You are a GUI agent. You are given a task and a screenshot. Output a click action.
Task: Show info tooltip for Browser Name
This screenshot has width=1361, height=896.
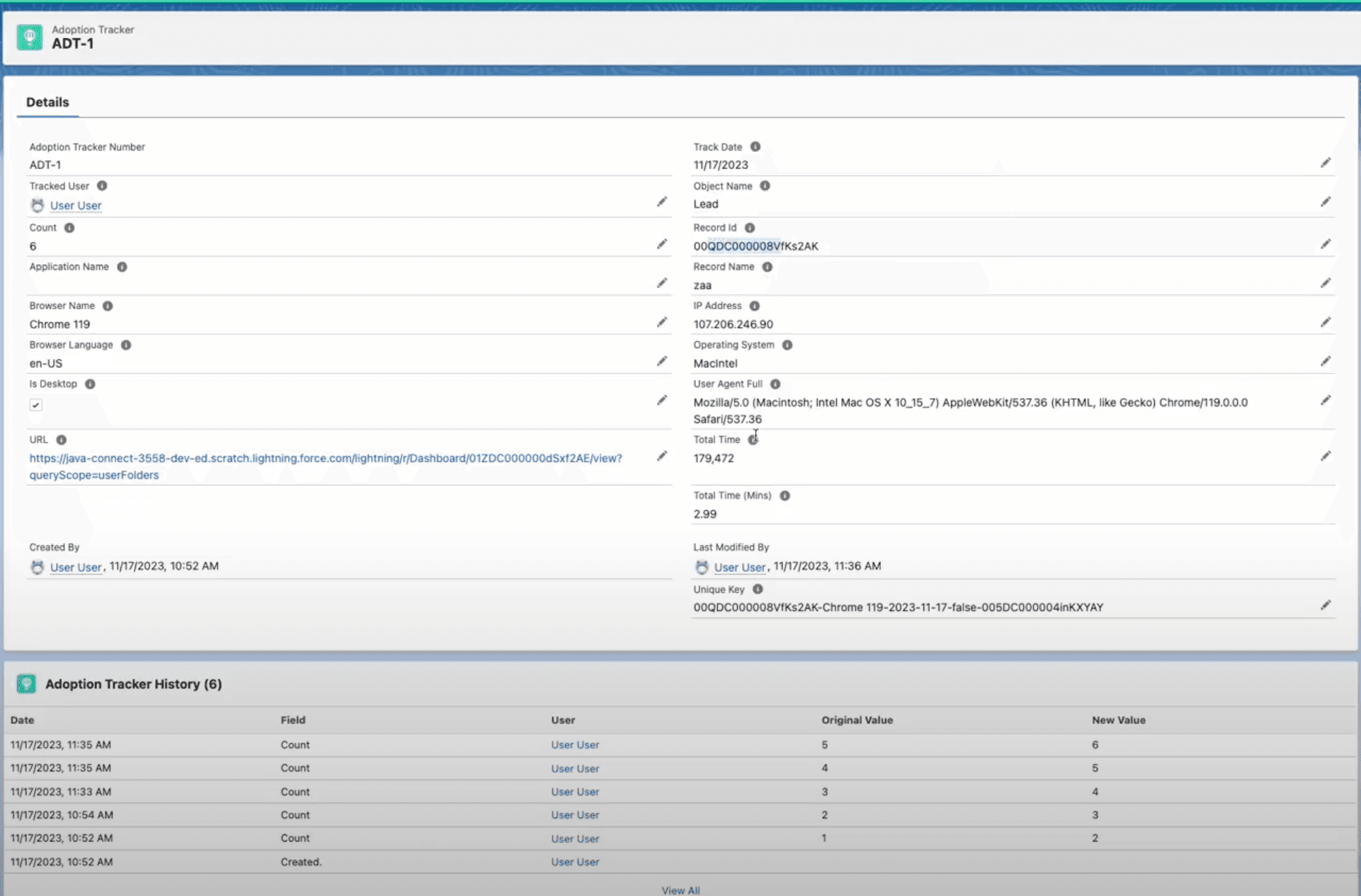tap(108, 306)
